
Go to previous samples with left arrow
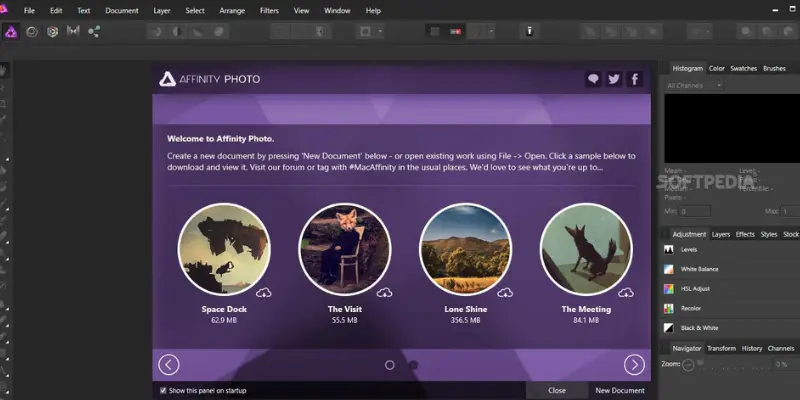(x=169, y=365)
